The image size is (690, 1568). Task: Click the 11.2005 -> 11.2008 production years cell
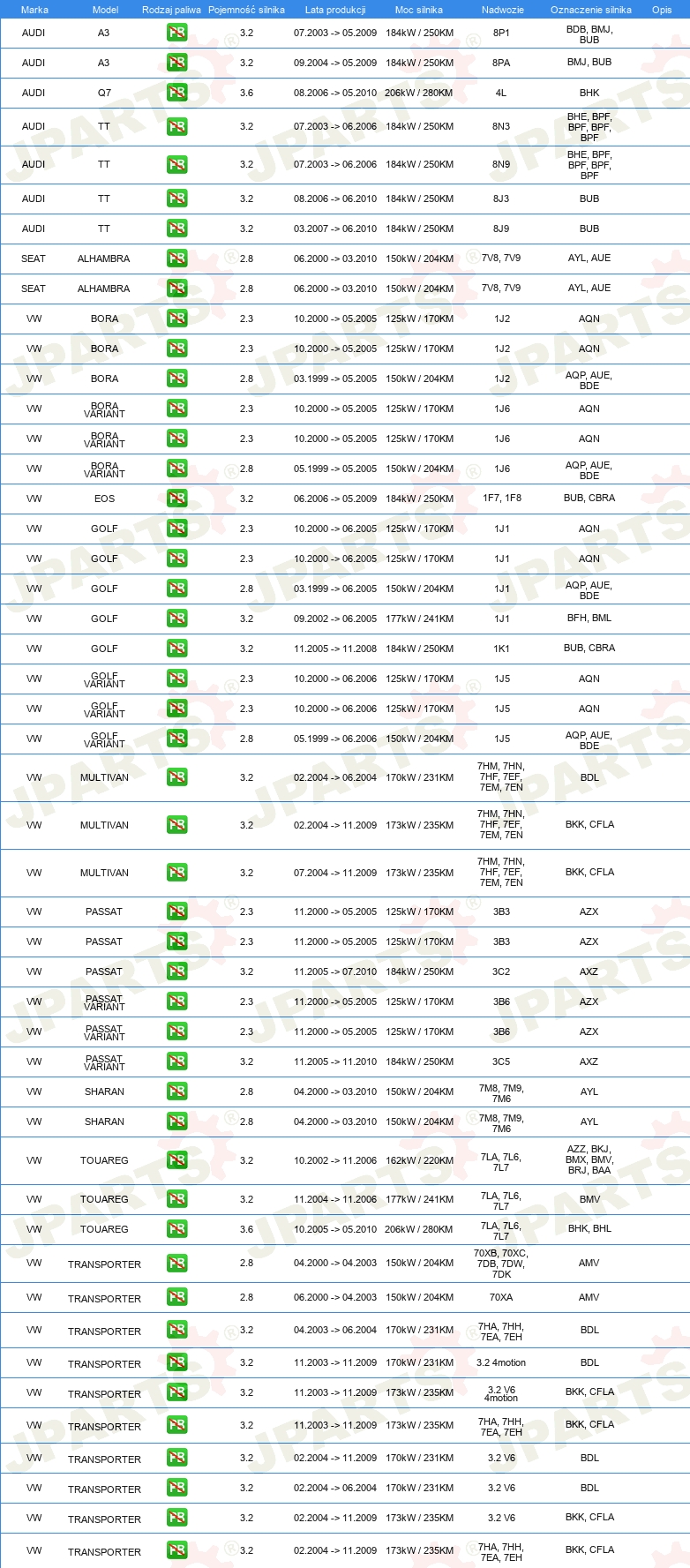[335, 649]
